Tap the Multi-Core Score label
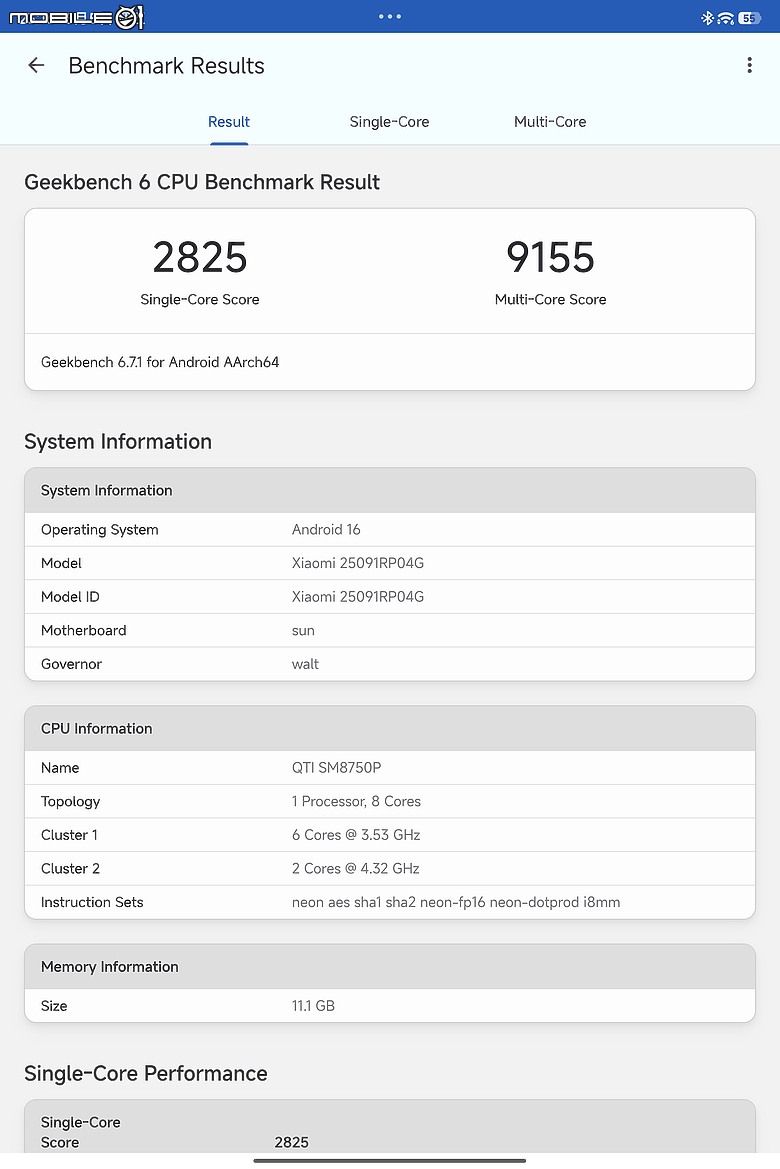 (550, 299)
